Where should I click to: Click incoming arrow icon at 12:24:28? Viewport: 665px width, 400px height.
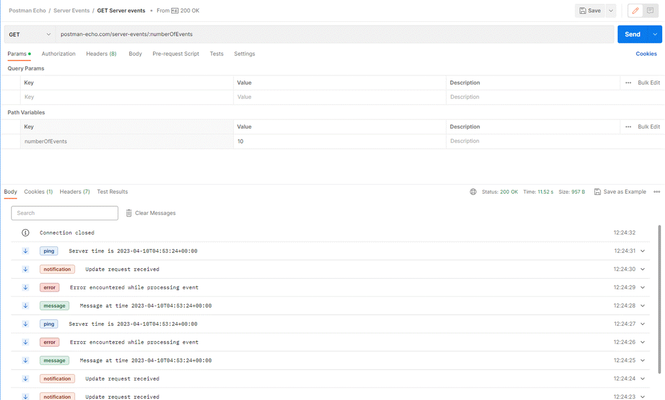pyautogui.click(x=25, y=306)
